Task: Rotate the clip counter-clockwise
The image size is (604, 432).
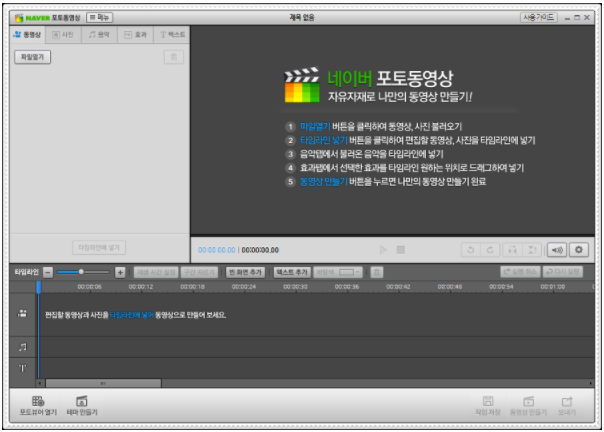Action: pos(471,250)
